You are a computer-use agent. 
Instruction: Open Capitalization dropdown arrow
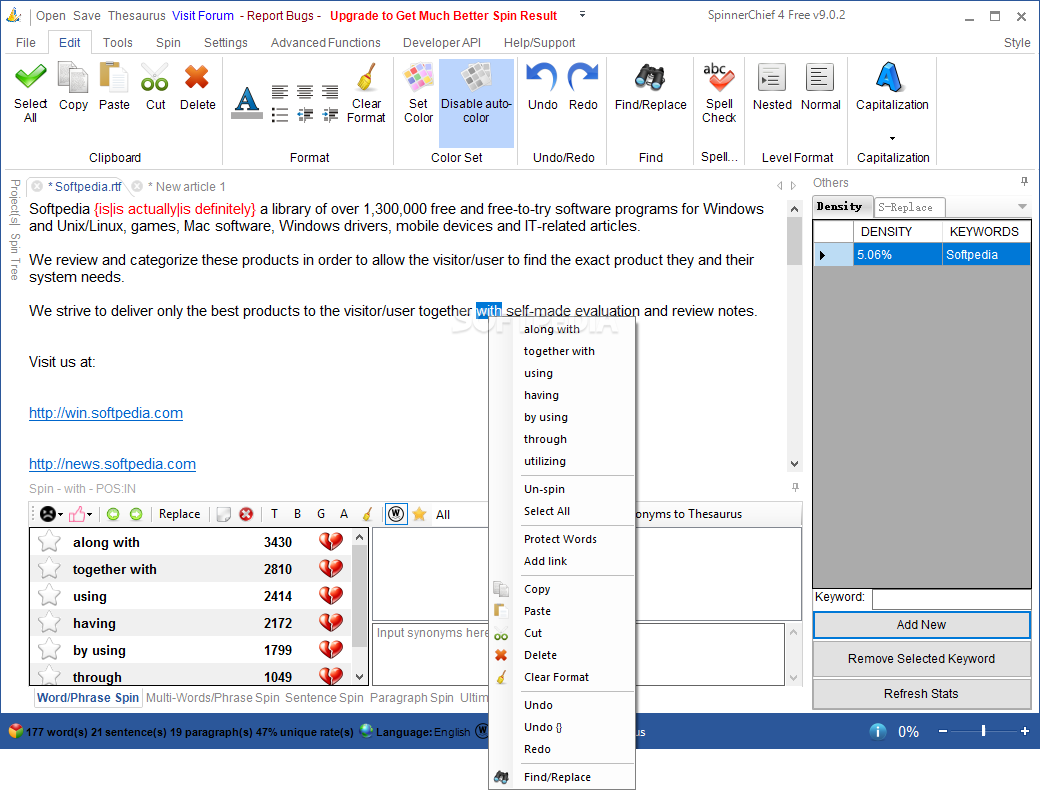click(x=892, y=139)
